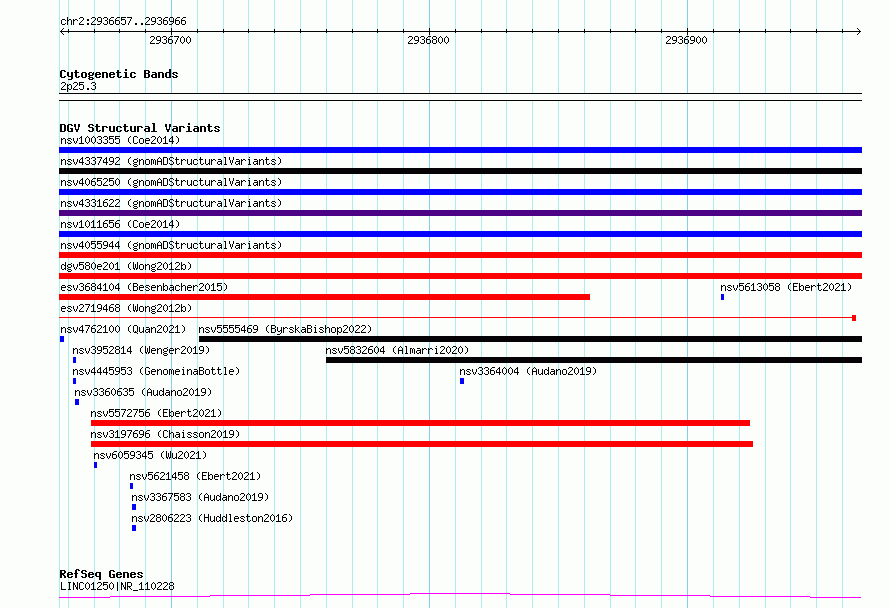Open nsv3952814 (Wenger2019) label
Image resolution: width=890 pixels, height=608 pixels.
[141, 350]
